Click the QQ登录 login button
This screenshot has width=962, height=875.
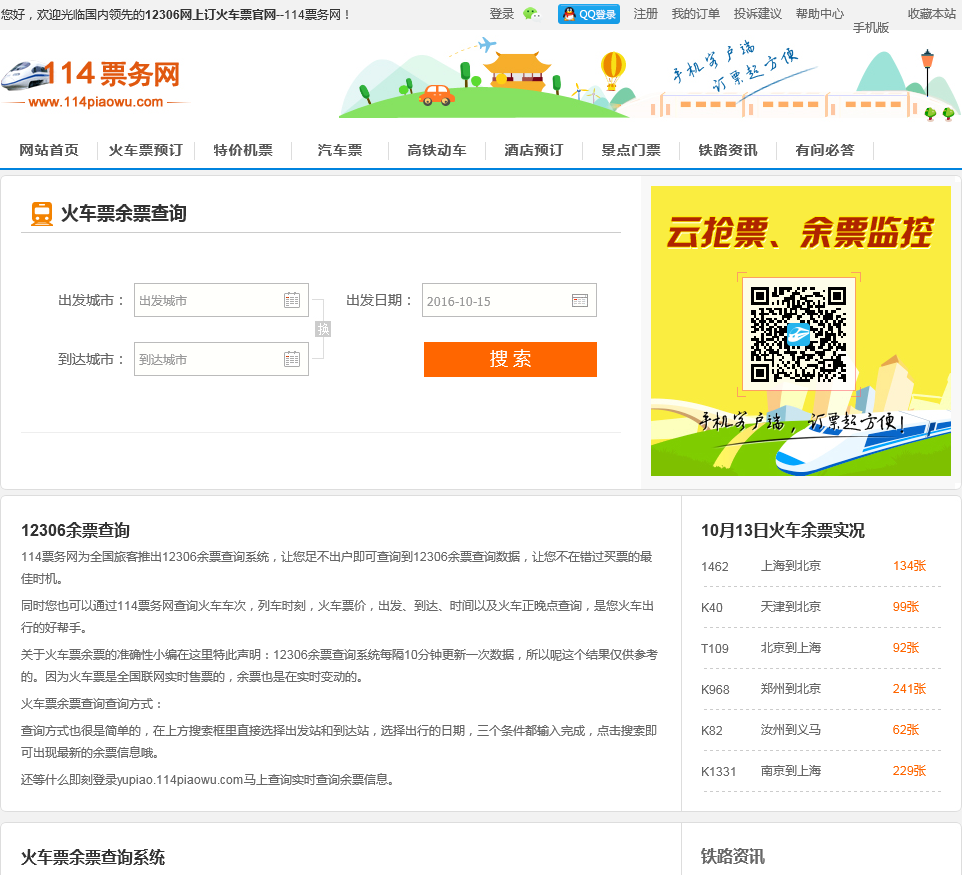[589, 14]
